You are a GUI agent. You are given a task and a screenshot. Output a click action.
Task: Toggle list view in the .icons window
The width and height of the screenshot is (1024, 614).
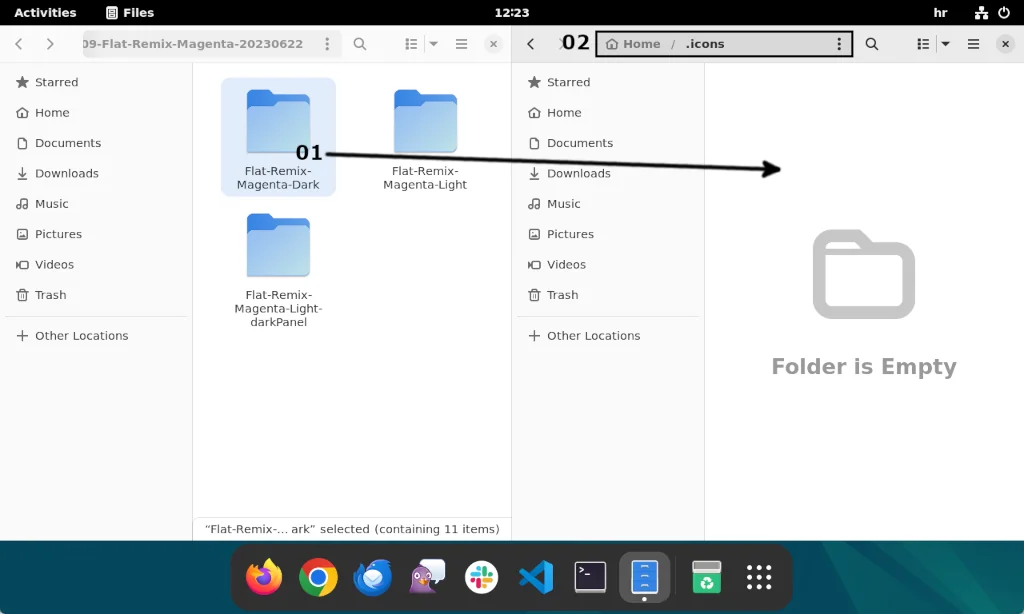pos(925,43)
